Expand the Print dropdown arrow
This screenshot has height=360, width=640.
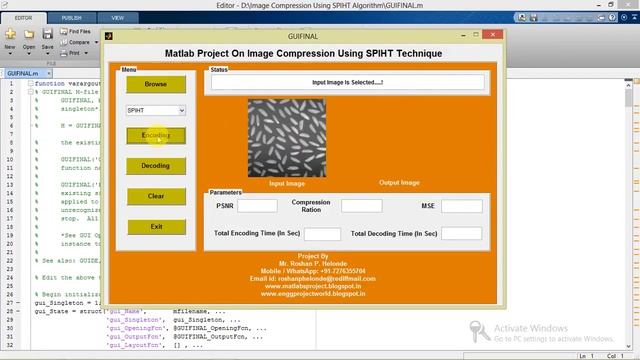click(x=86, y=53)
